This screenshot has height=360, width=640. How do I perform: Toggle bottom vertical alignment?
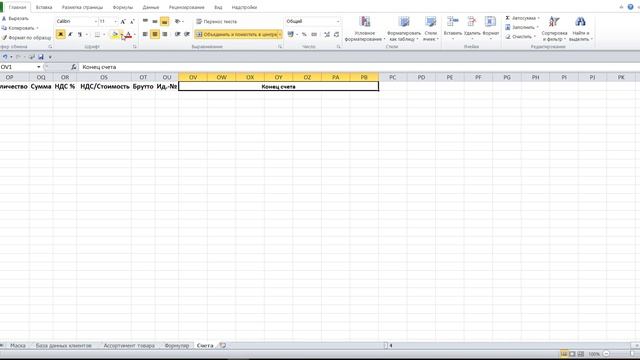(x=164, y=21)
